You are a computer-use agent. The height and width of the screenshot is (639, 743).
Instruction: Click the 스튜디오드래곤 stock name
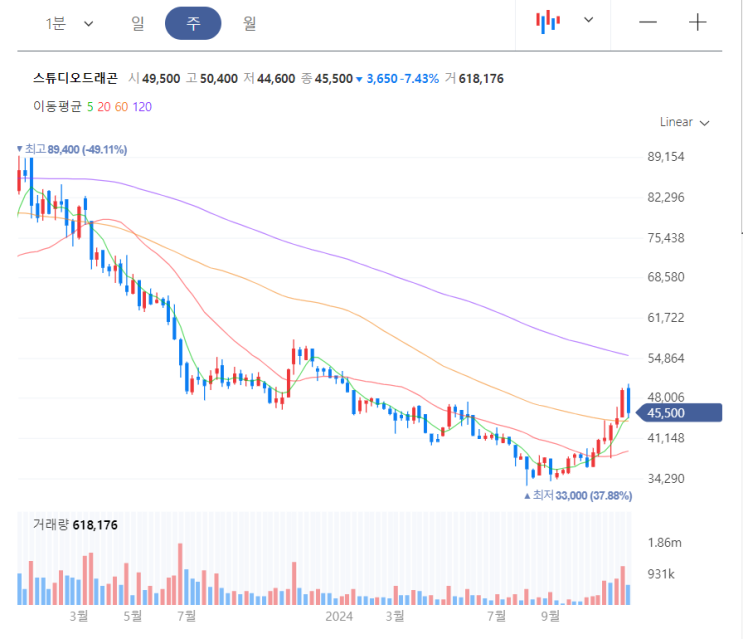click(75, 78)
